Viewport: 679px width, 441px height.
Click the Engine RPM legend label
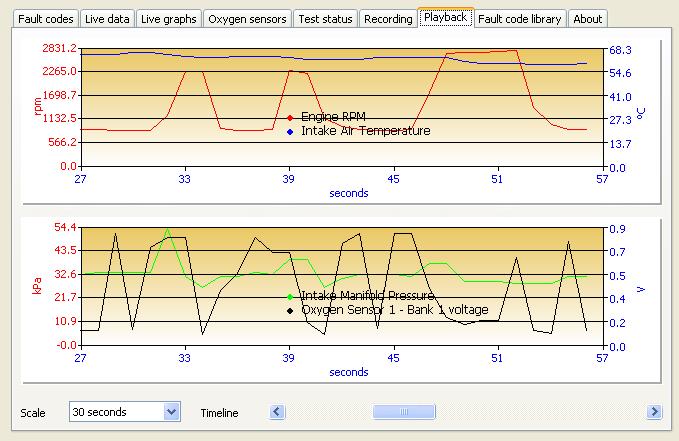(x=333, y=117)
